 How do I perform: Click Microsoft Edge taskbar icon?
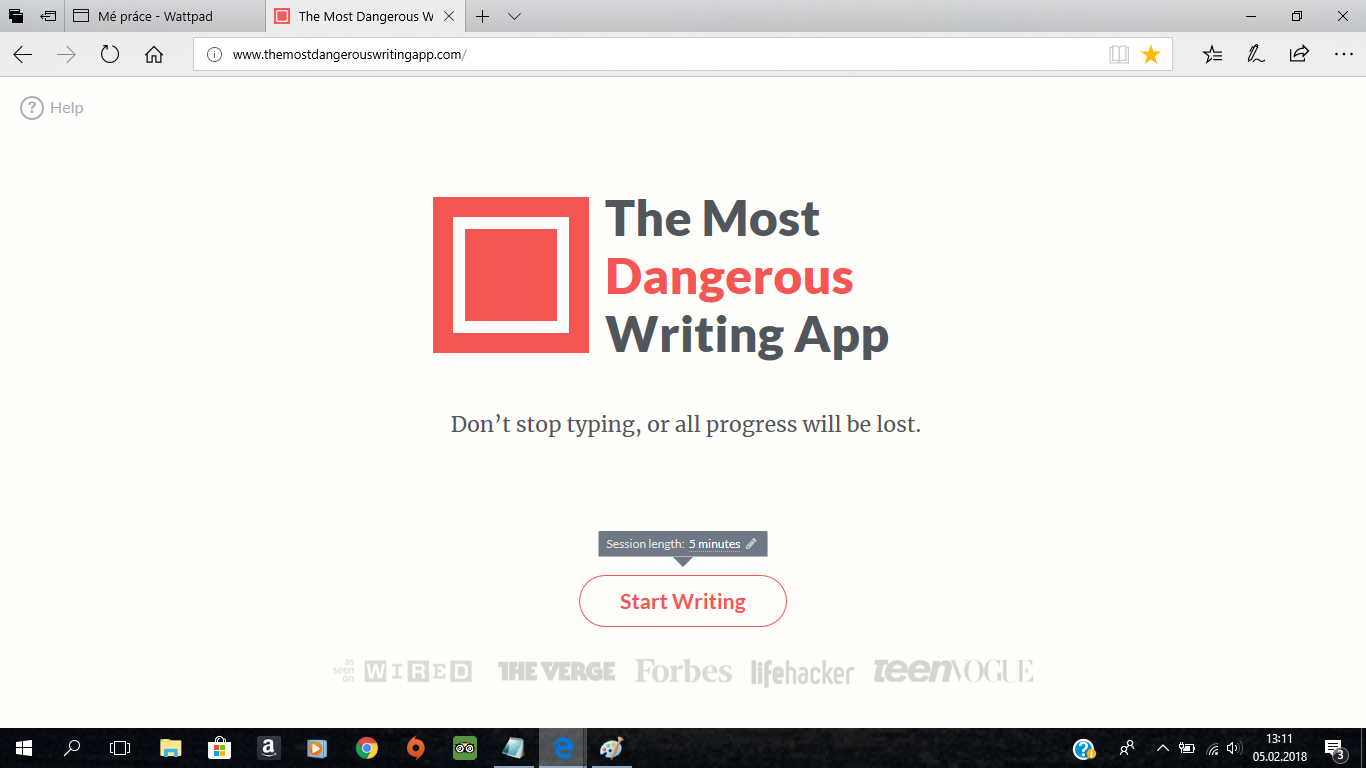(563, 748)
